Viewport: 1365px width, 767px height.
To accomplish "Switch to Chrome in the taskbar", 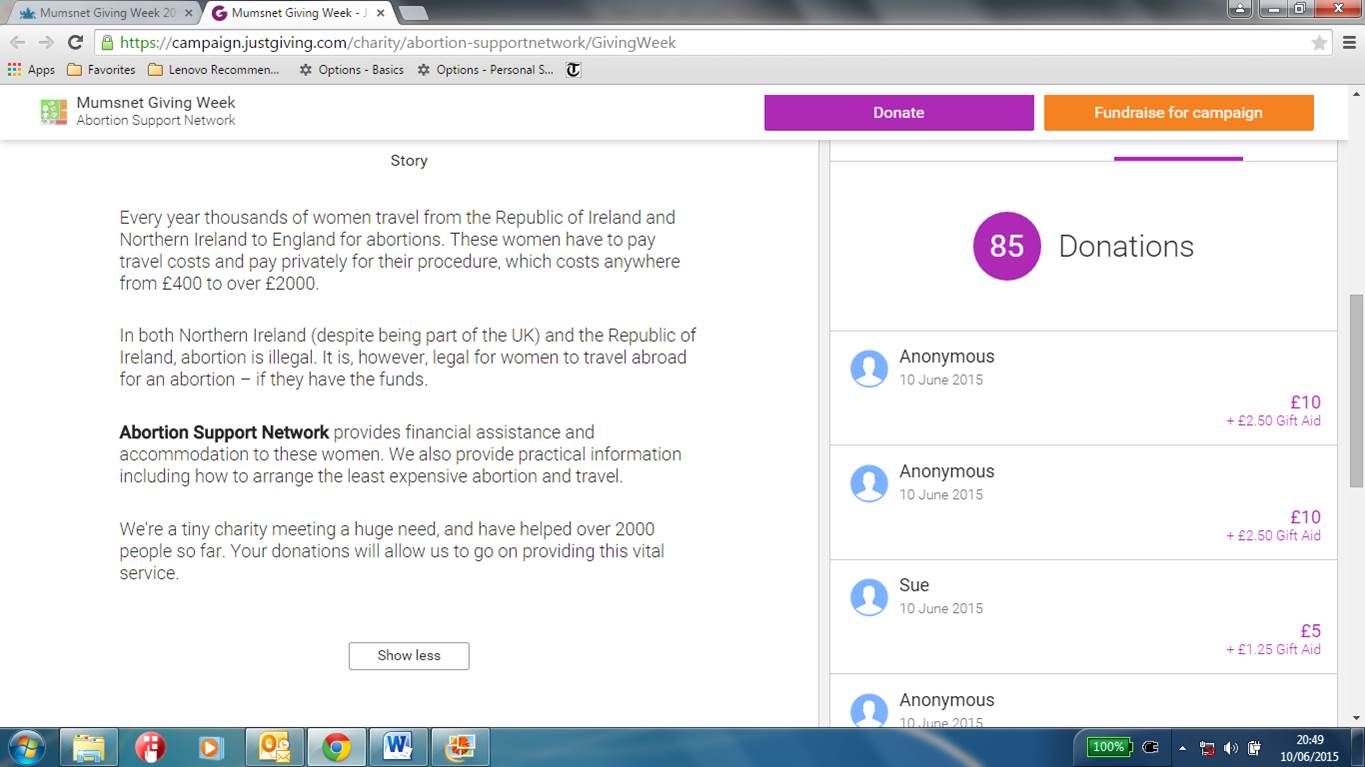I will (336, 747).
